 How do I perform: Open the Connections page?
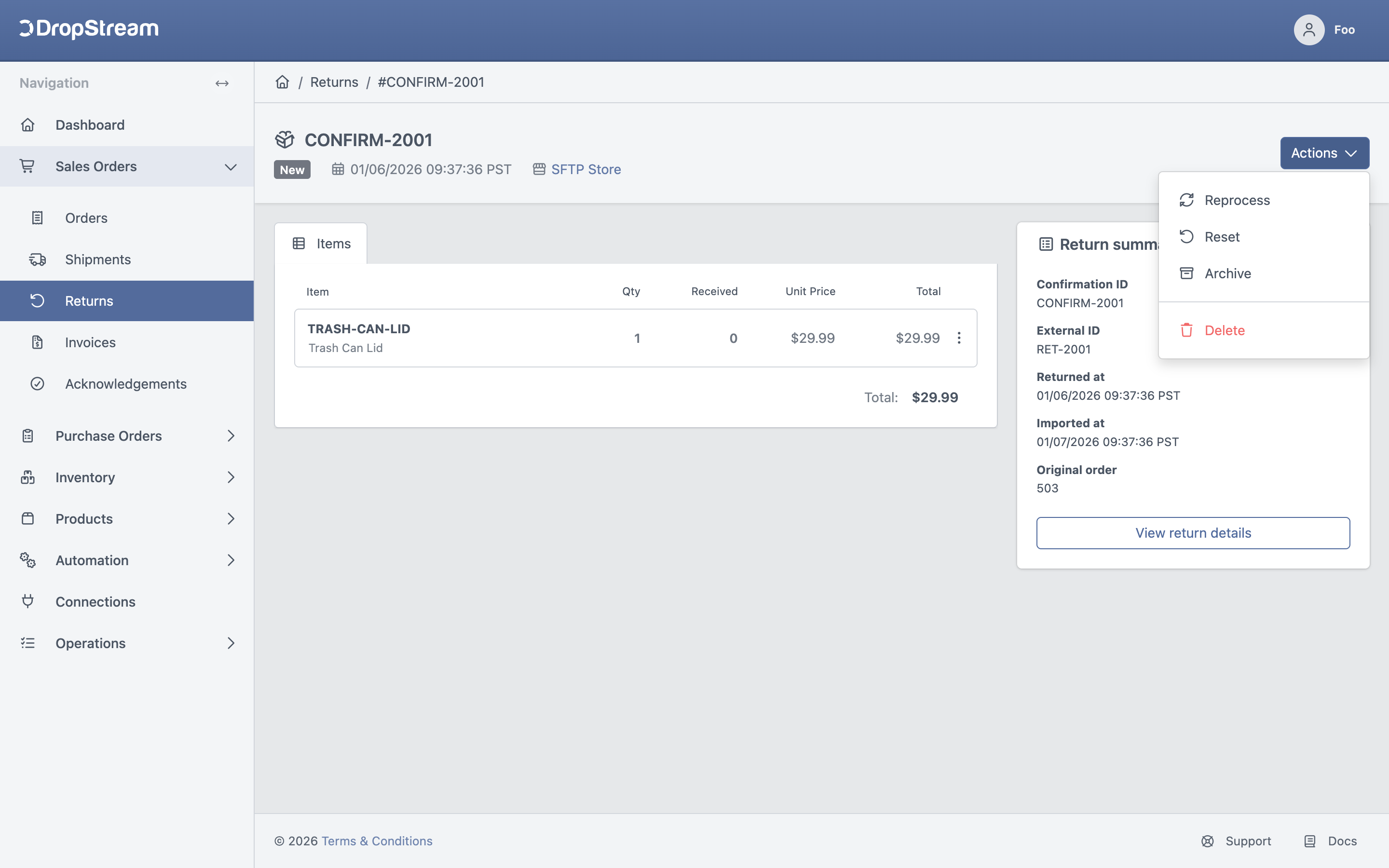pos(127,602)
